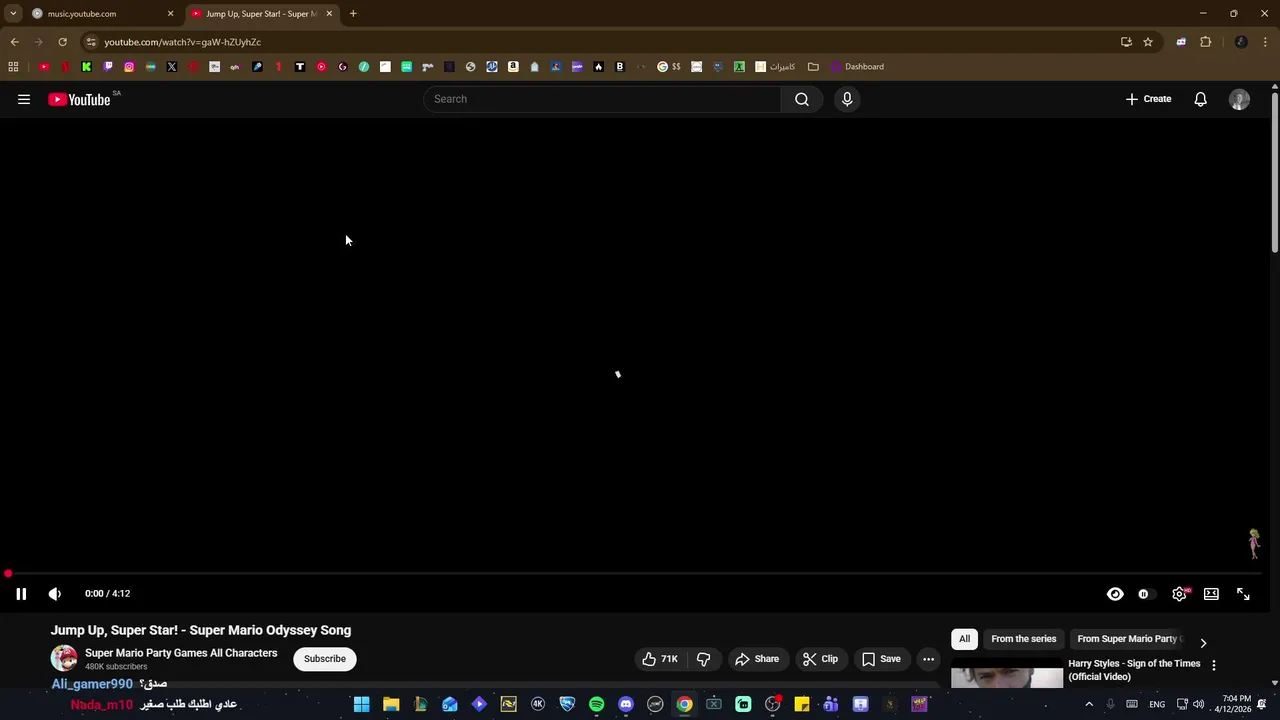Open Harry Styles Sign of the Times video

point(1134,670)
